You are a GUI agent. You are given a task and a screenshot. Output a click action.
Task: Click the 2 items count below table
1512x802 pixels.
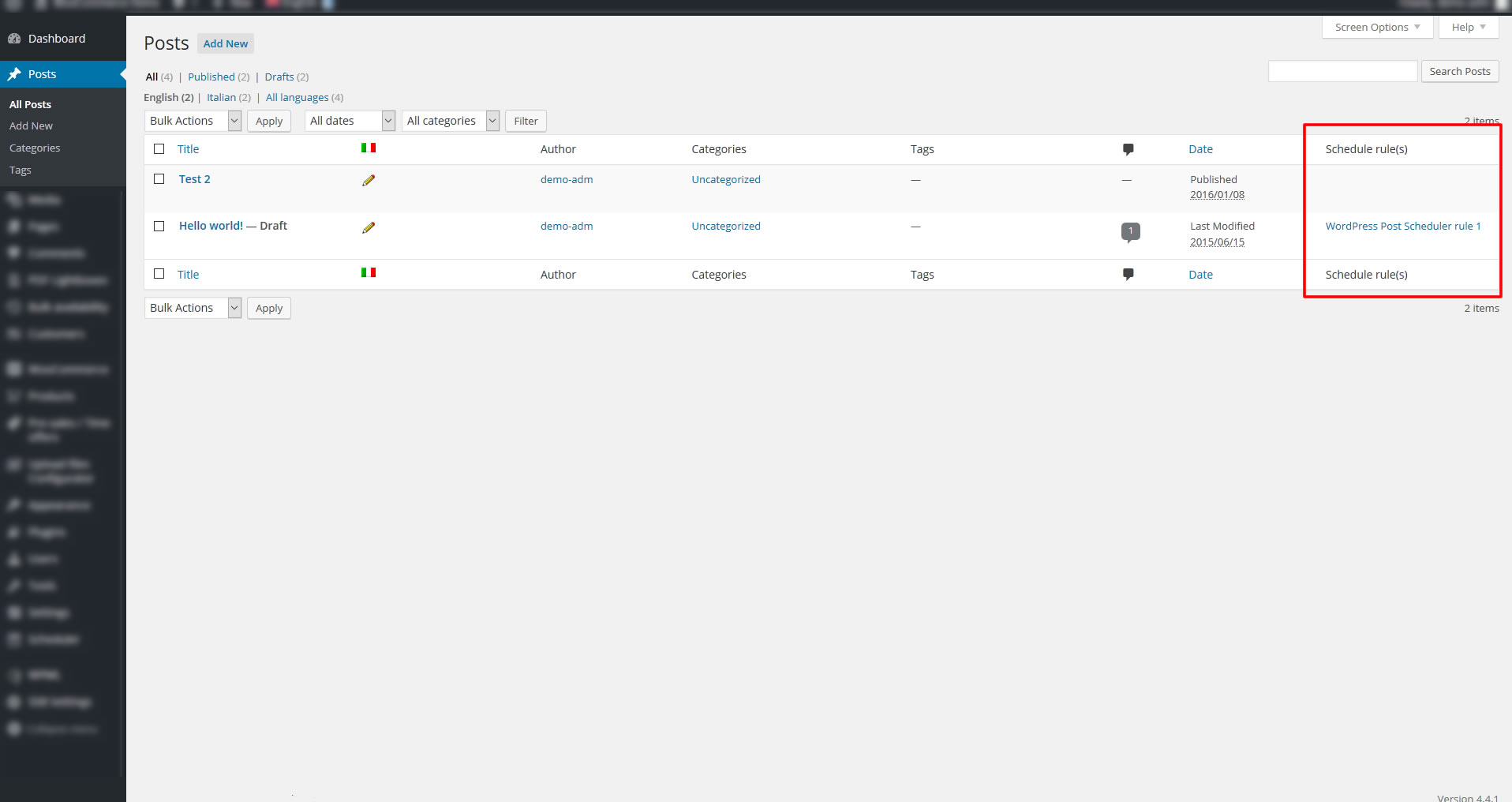1481,308
